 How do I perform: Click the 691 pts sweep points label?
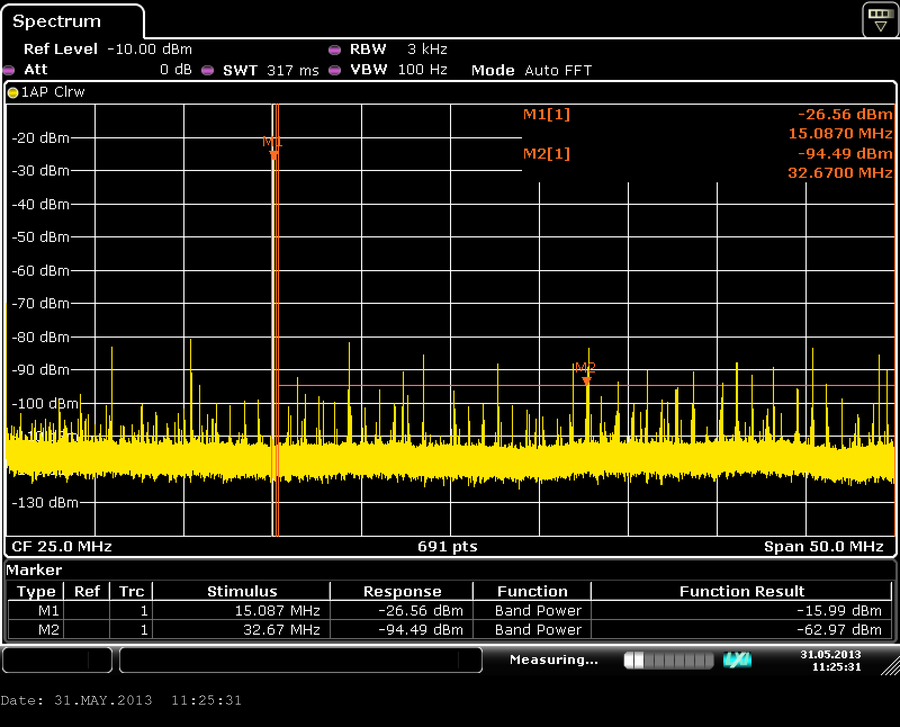447,546
